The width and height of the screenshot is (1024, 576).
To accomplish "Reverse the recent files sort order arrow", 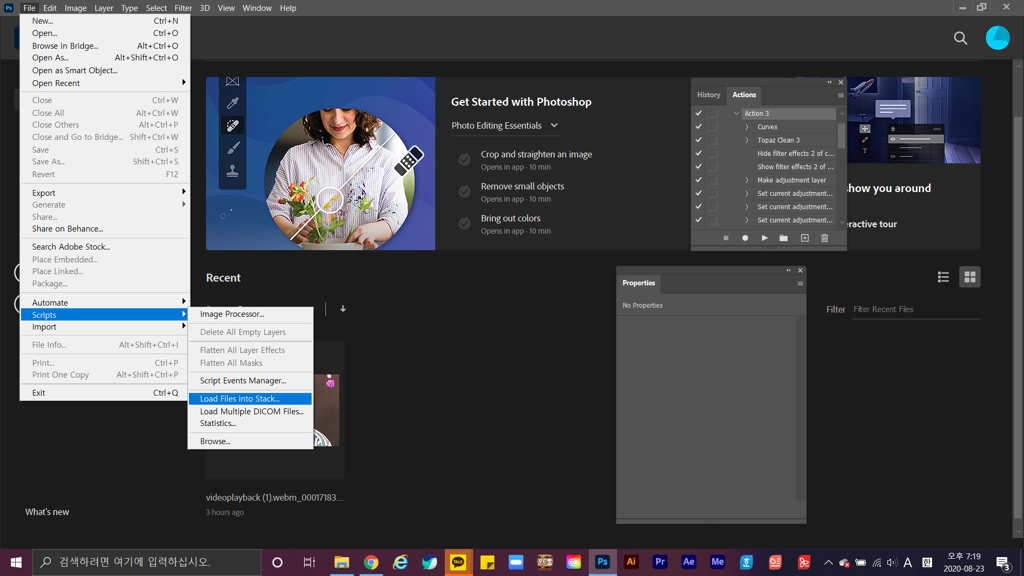I will pos(343,309).
